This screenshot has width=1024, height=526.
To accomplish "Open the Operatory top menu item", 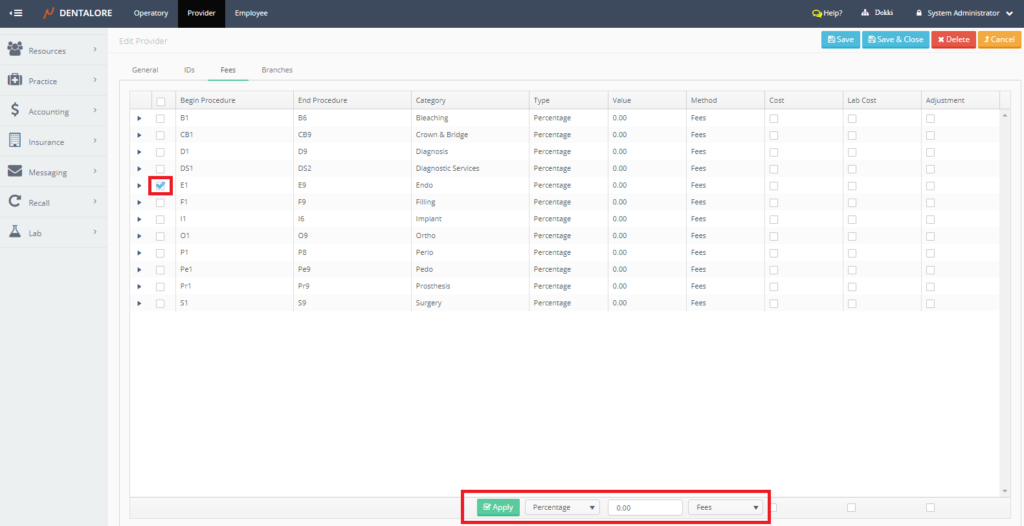I will coord(151,13).
